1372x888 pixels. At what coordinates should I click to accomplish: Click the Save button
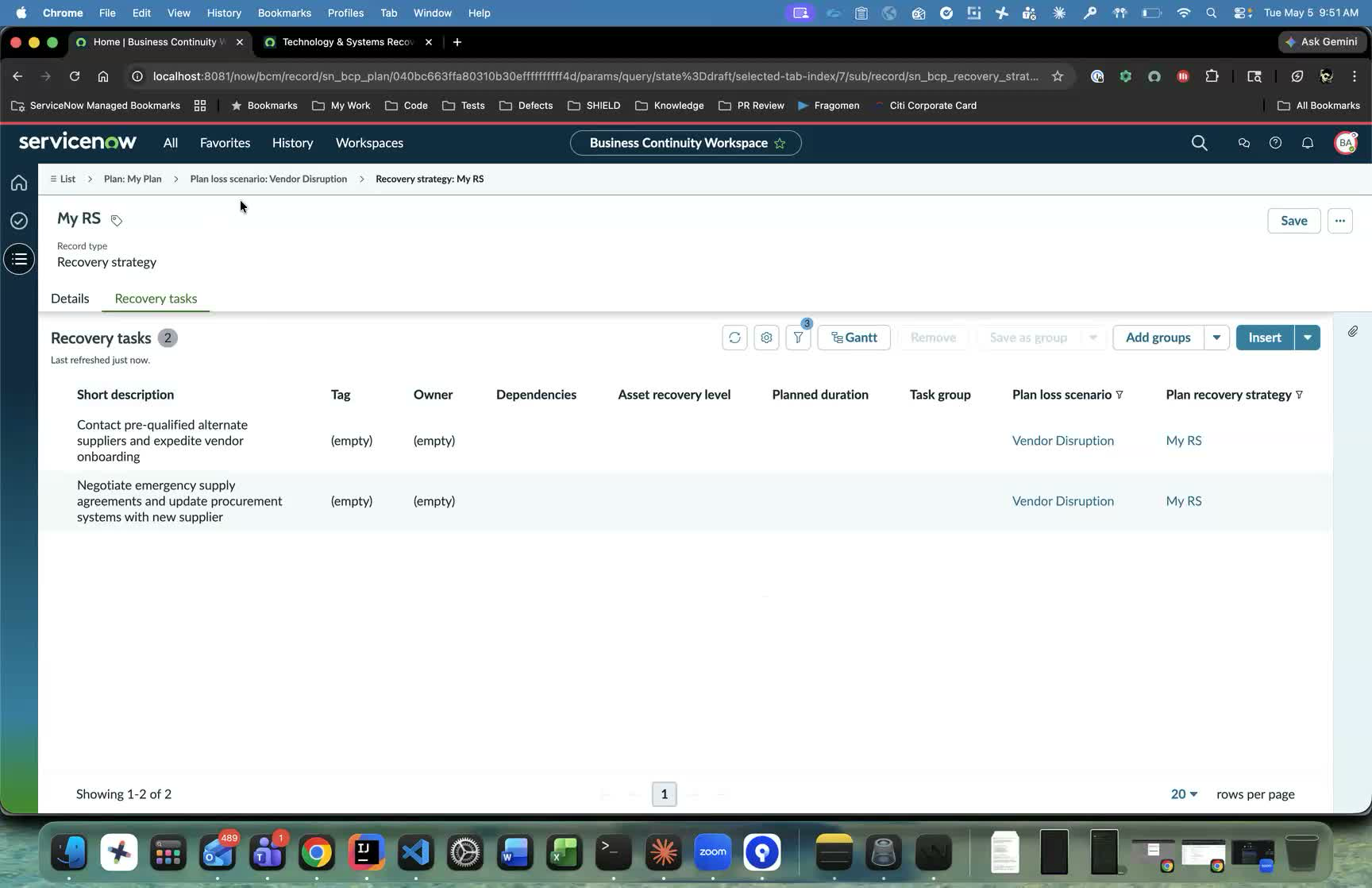pos(1294,221)
